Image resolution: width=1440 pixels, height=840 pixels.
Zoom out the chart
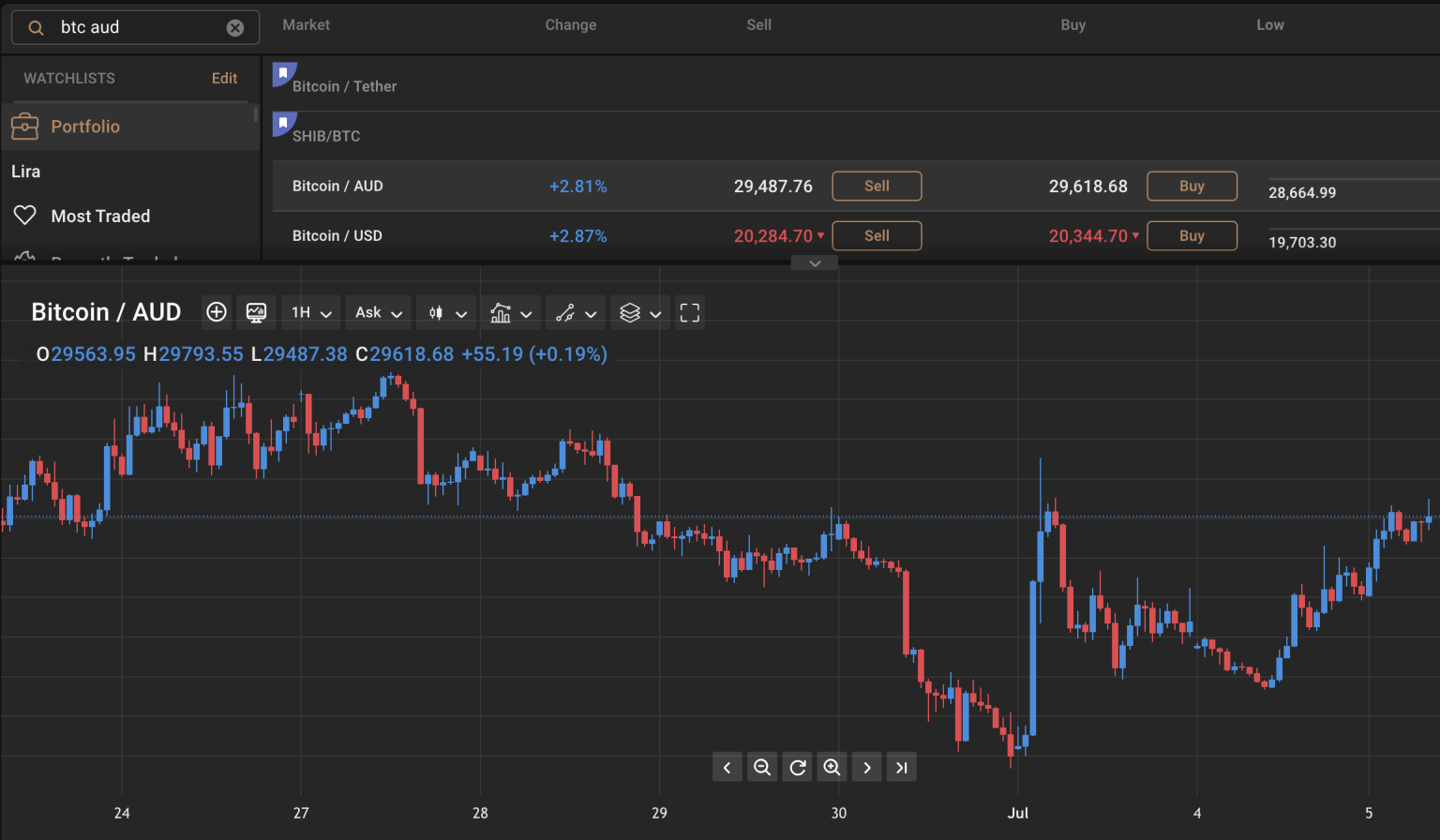762,768
